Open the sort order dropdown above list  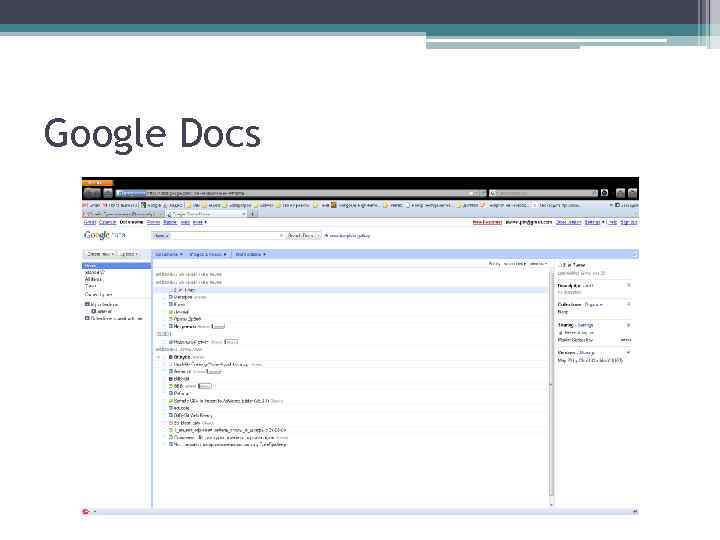(x=538, y=264)
